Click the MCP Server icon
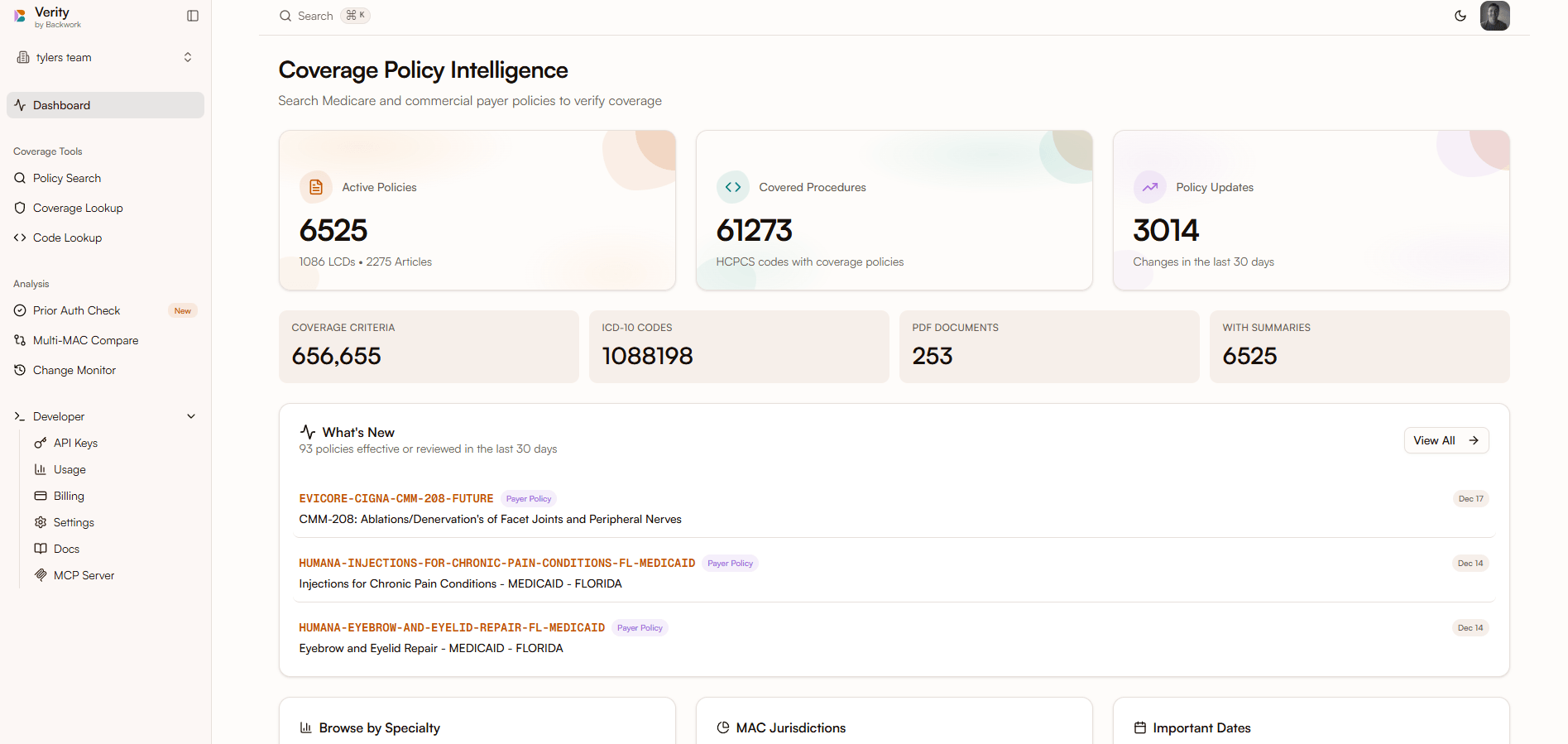Screen dimensions: 1568x744 (40, 575)
